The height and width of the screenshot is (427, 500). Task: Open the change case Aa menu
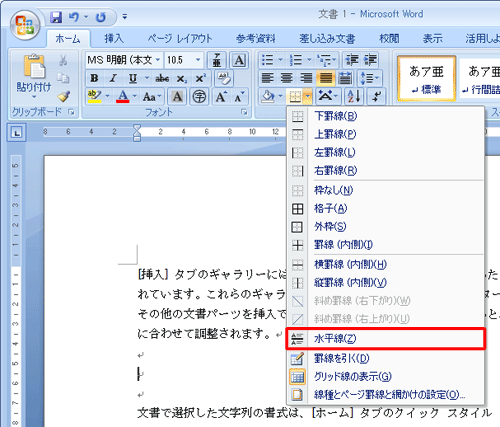pyautogui.click(x=152, y=97)
